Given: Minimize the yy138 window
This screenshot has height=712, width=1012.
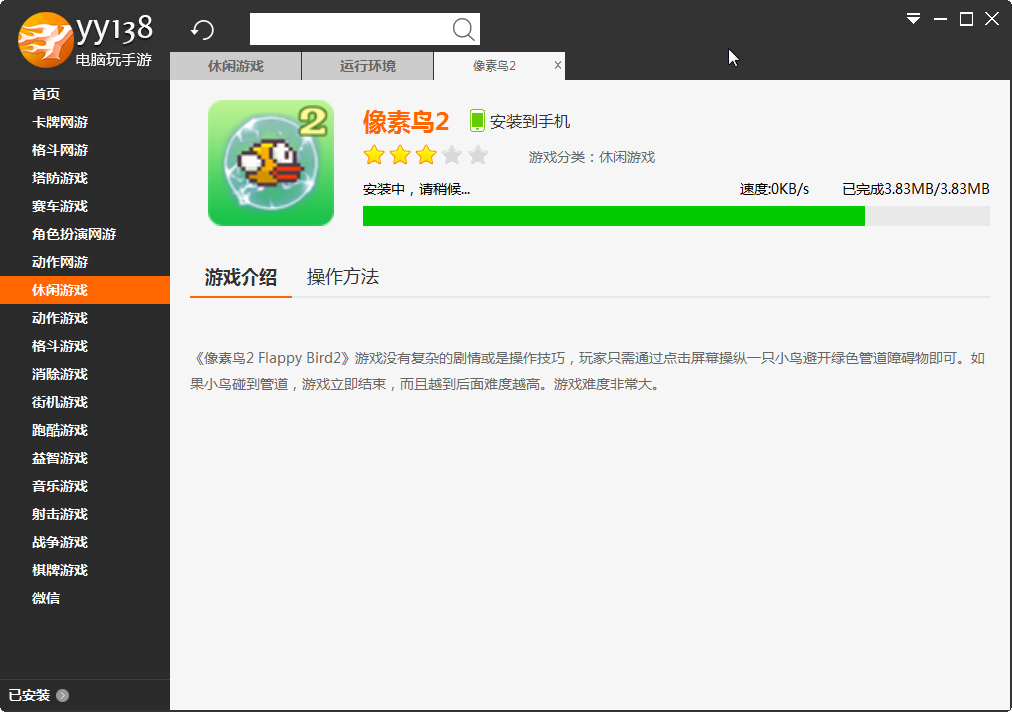Looking at the screenshot, I should click(940, 19).
